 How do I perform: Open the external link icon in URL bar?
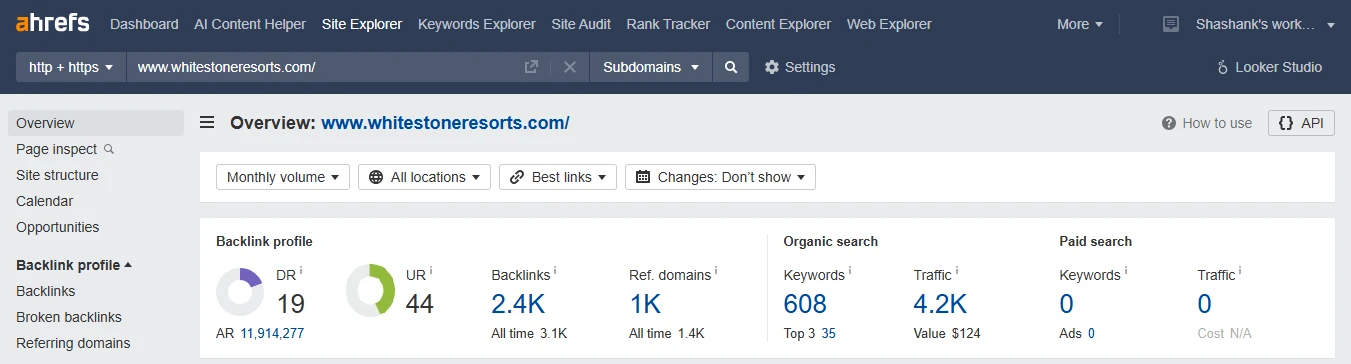[x=532, y=67]
